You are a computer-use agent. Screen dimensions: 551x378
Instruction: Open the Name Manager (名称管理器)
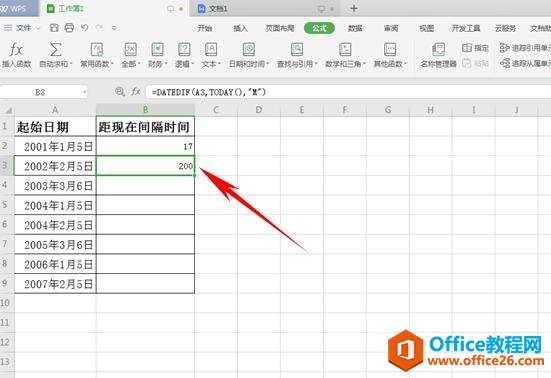[438, 55]
